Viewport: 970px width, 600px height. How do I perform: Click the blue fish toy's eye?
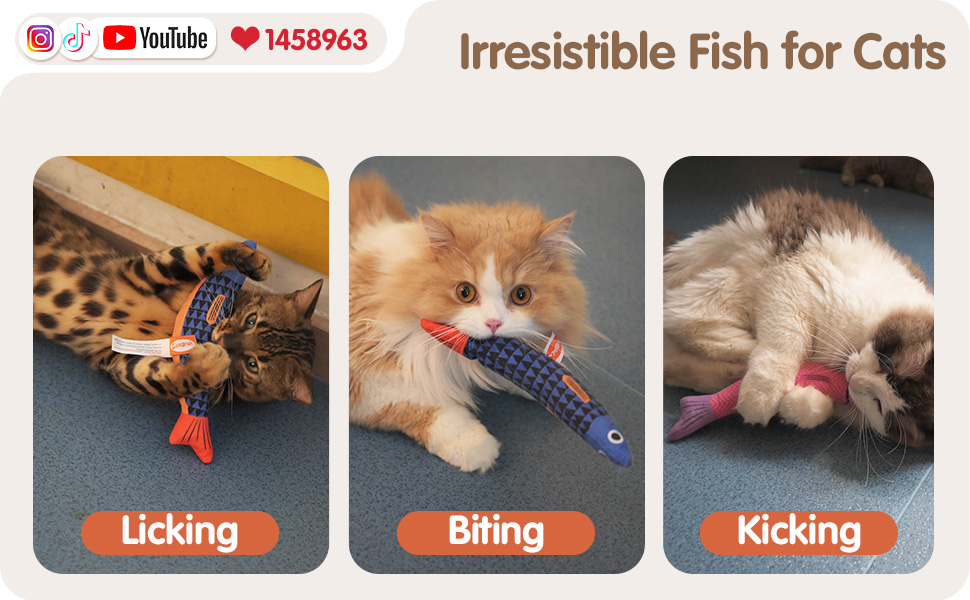(x=615, y=437)
